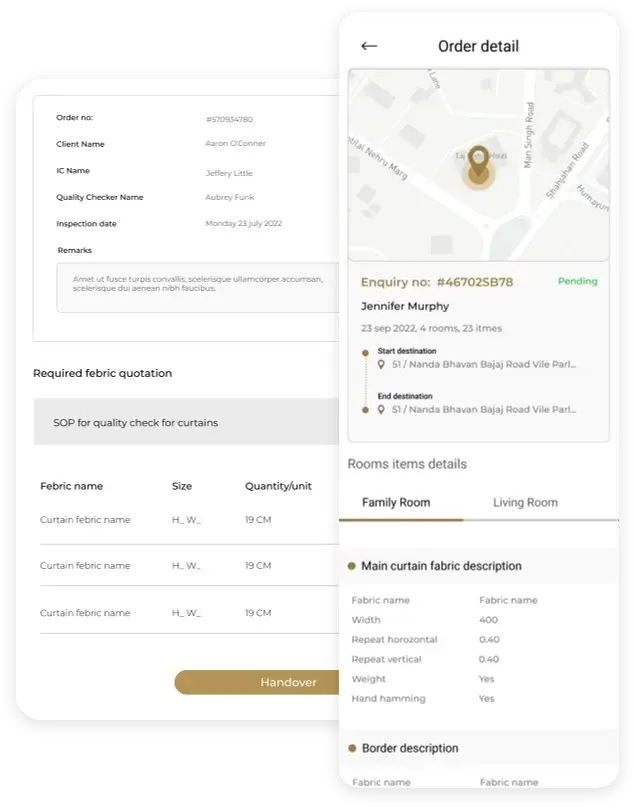The height and width of the screenshot is (807, 634).
Task: Click the 23 sep 2022, 4 rooms summary line
Action: click(x=431, y=328)
